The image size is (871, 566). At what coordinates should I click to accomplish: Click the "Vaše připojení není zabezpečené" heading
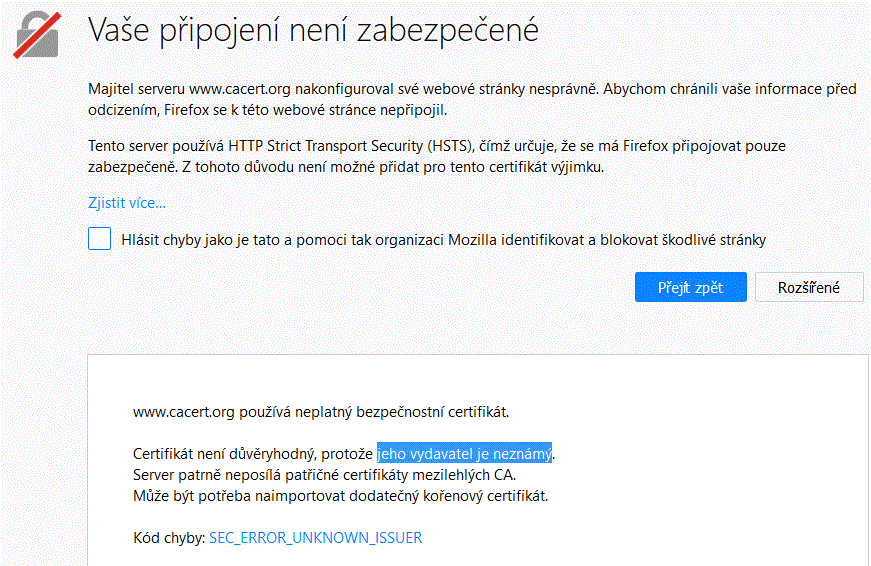tap(314, 31)
